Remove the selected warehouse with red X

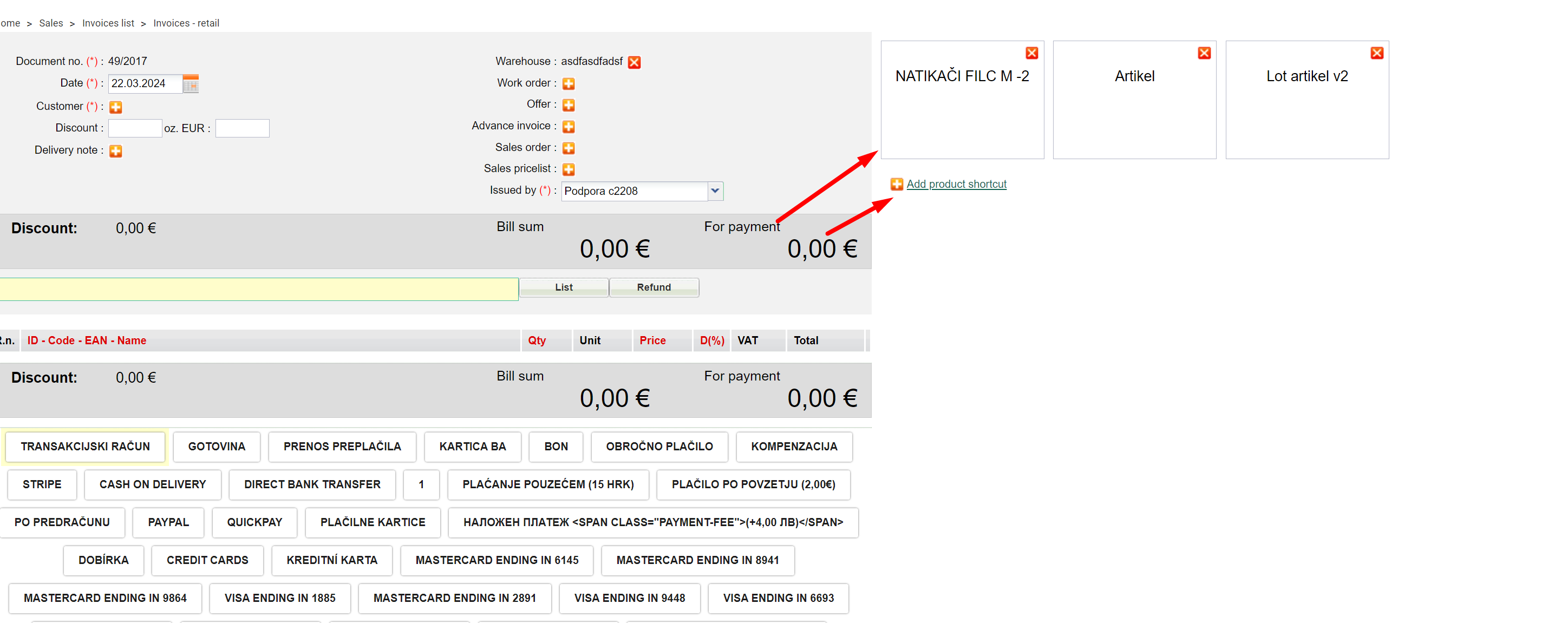(633, 62)
